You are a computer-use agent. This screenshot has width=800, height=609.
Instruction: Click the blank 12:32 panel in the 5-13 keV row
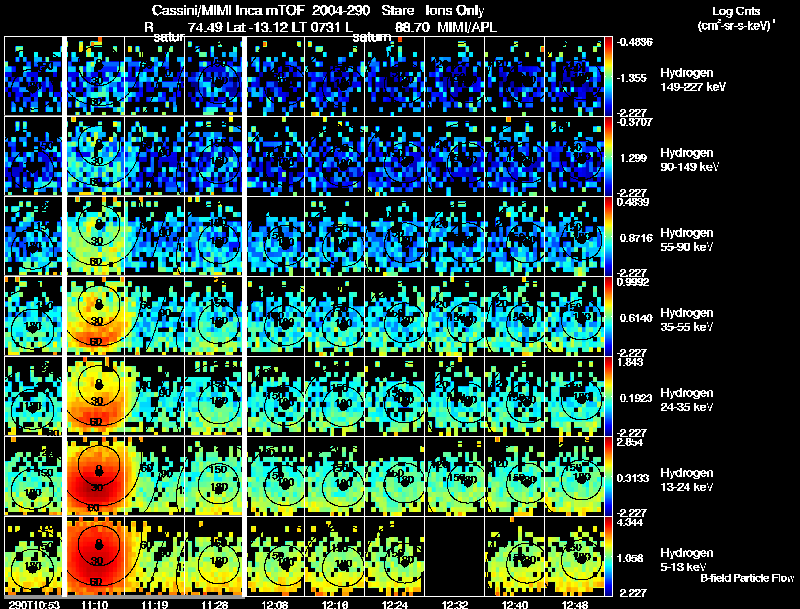pos(455,556)
